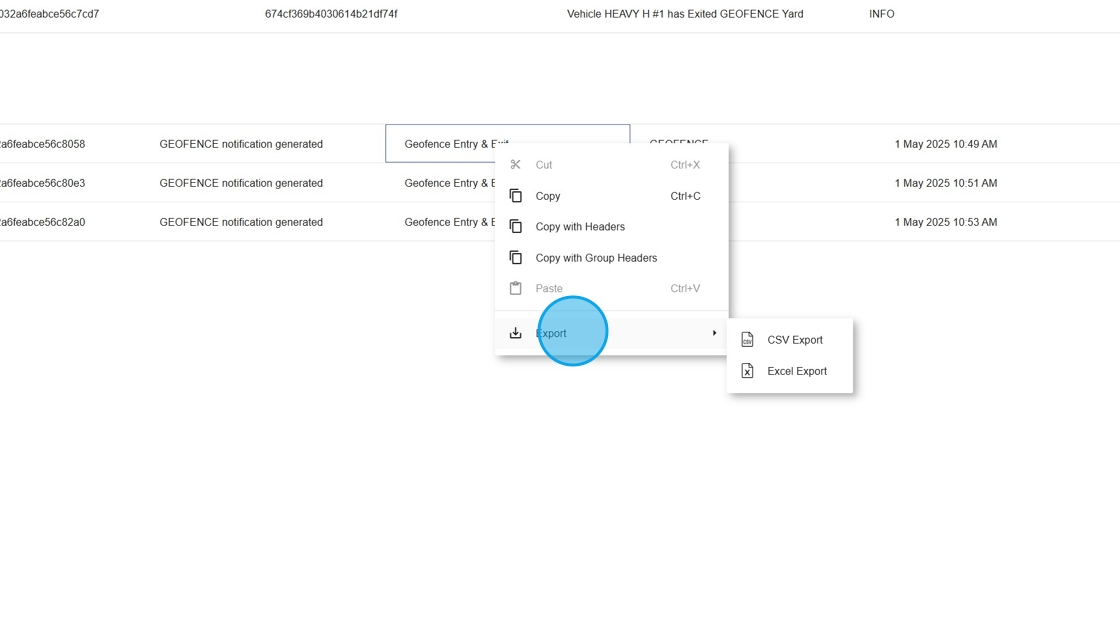Click the Copy icon in context menu
1120x626 pixels.
coord(515,196)
